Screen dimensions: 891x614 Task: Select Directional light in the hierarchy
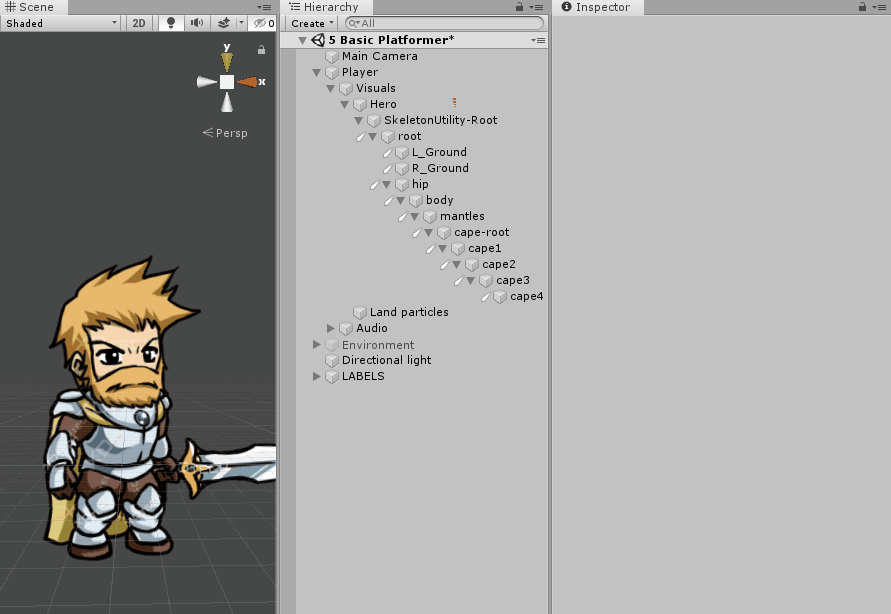(x=386, y=360)
